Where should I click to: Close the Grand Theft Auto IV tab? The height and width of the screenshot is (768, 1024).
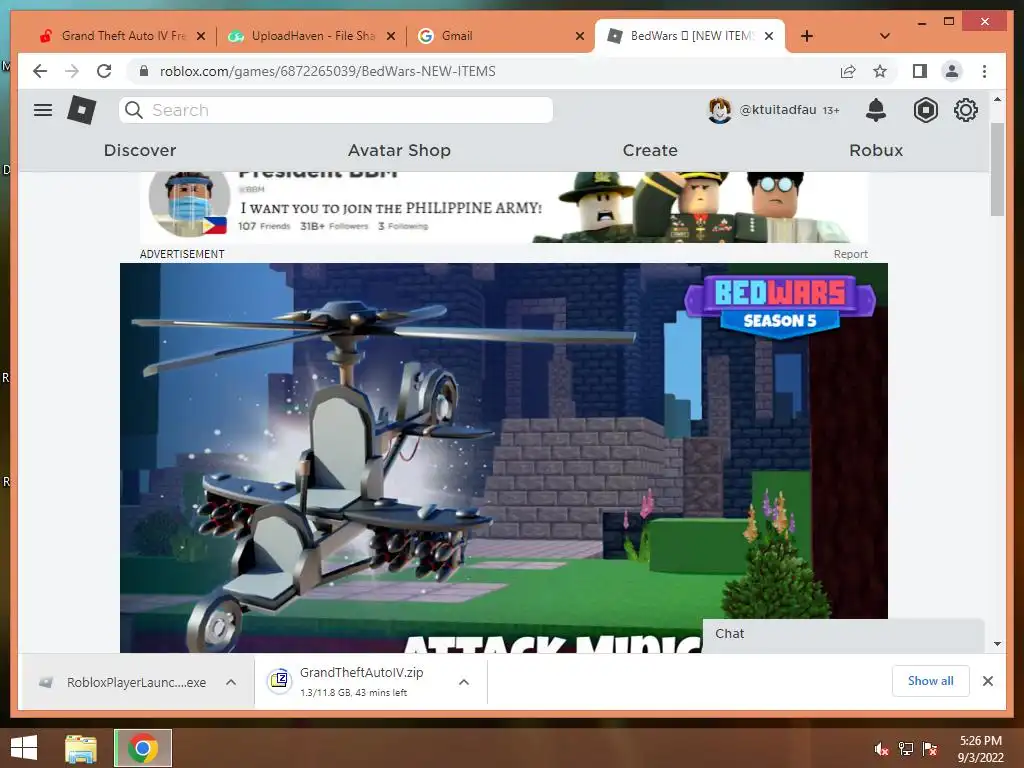click(201, 36)
